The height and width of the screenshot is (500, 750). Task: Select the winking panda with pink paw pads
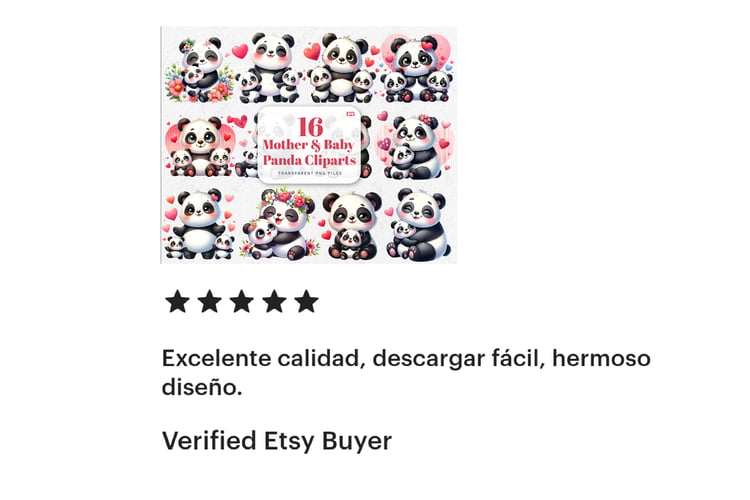(419, 225)
